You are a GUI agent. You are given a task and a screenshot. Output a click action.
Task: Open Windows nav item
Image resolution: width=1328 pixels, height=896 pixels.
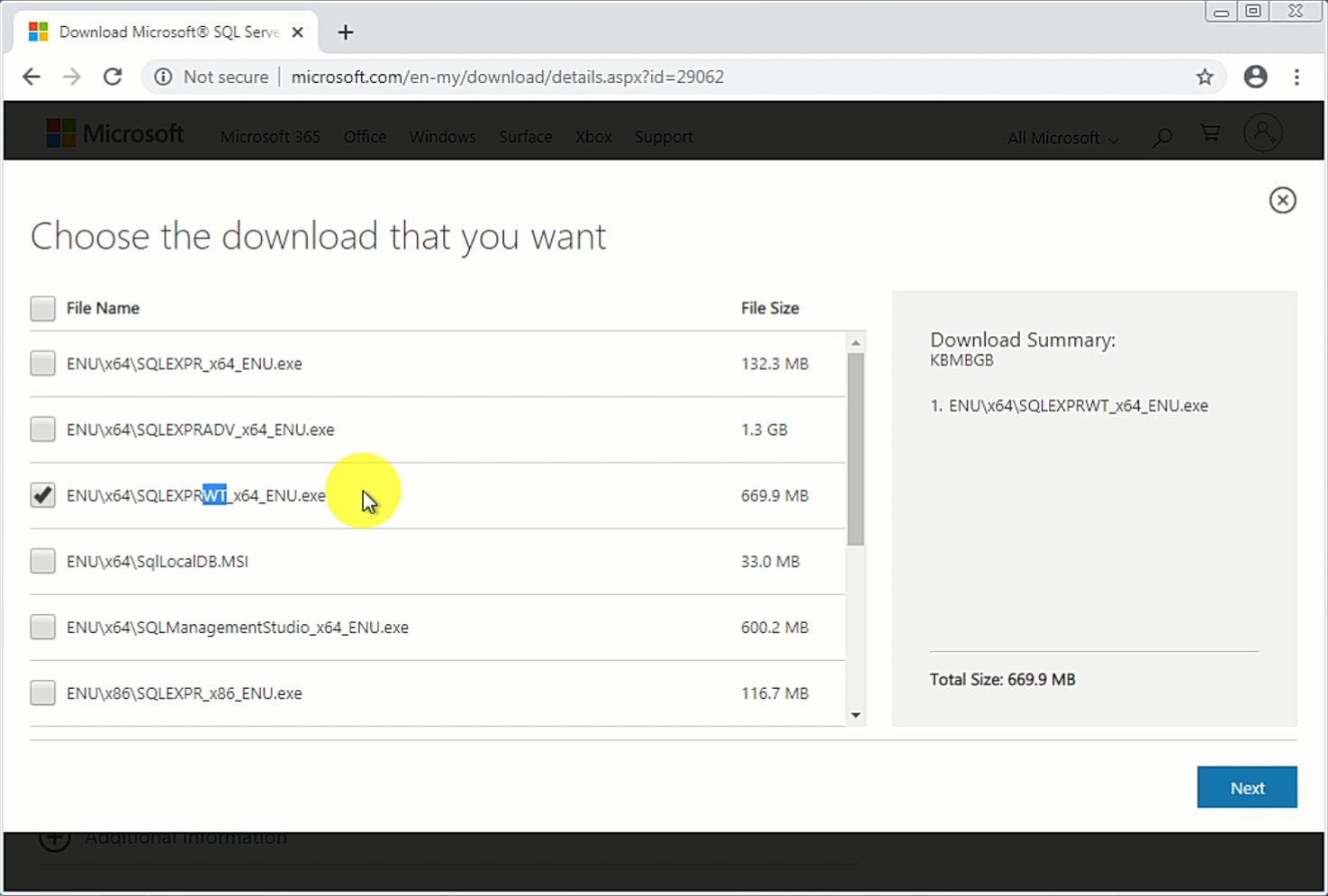coord(442,137)
